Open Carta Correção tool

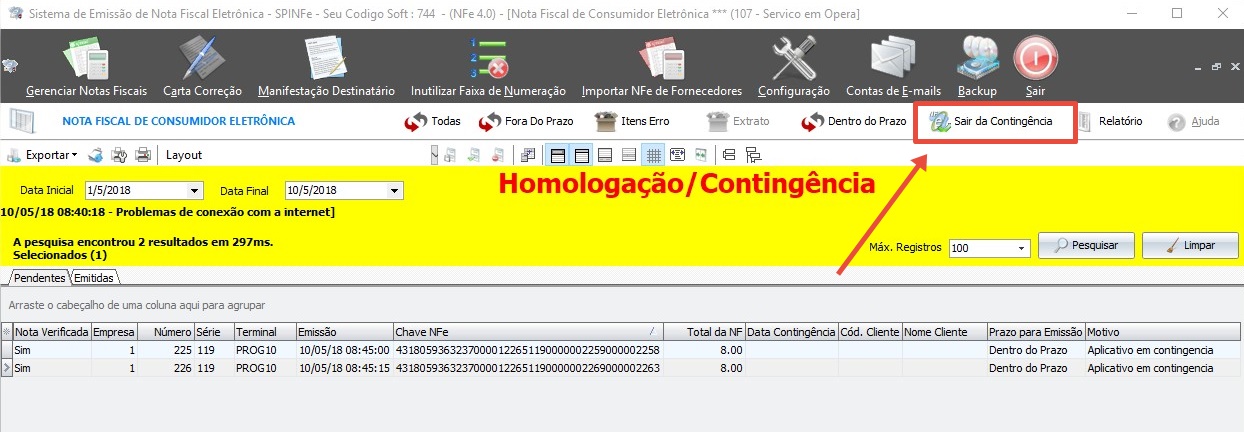(202, 67)
